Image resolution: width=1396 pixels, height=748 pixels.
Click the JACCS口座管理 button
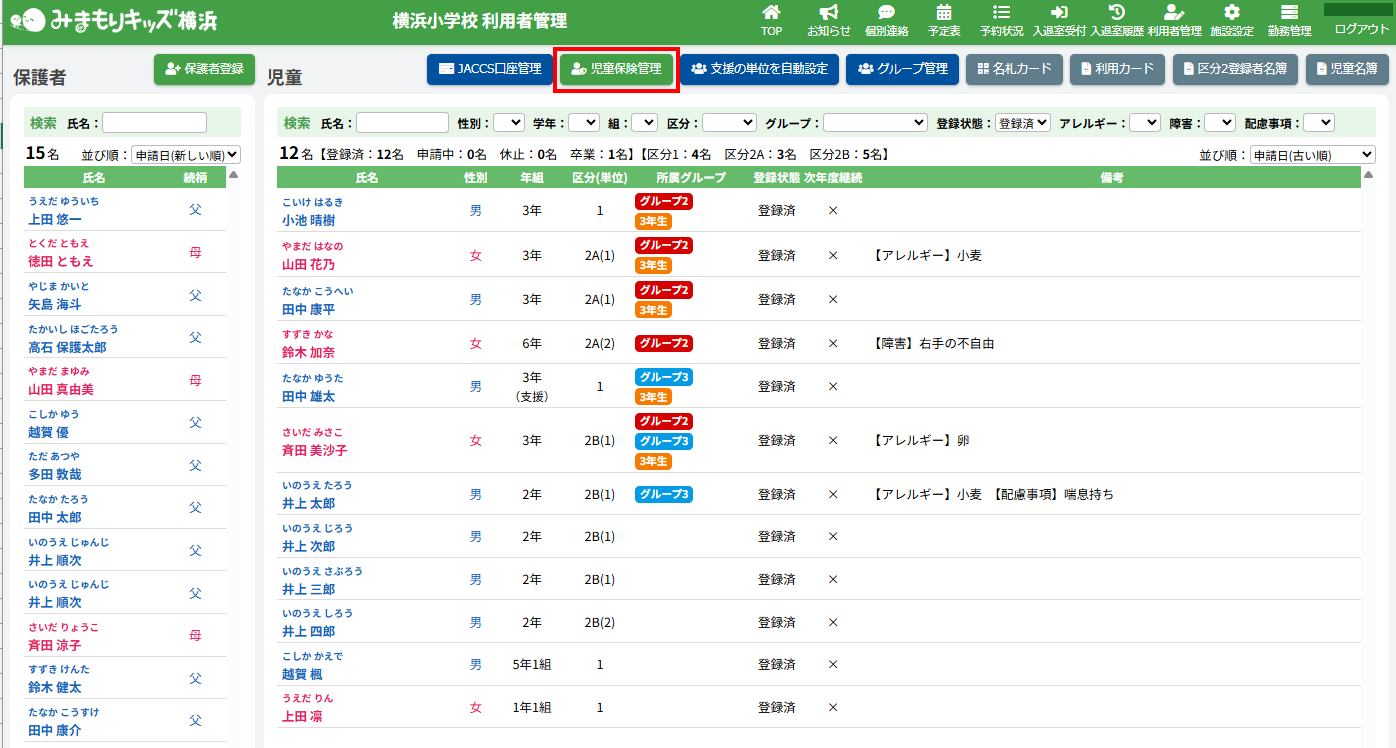pyautogui.click(x=489, y=69)
